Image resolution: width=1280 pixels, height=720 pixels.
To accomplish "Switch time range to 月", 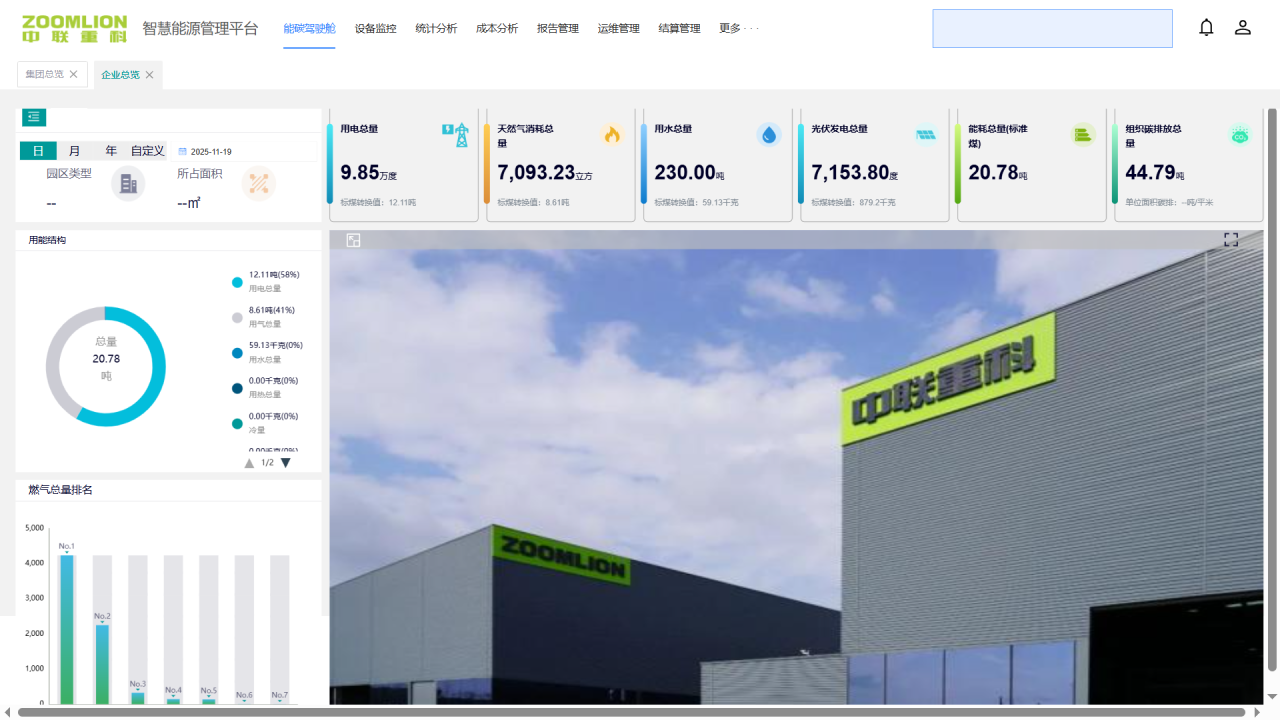I will pyautogui.click(x=74, y=151).
